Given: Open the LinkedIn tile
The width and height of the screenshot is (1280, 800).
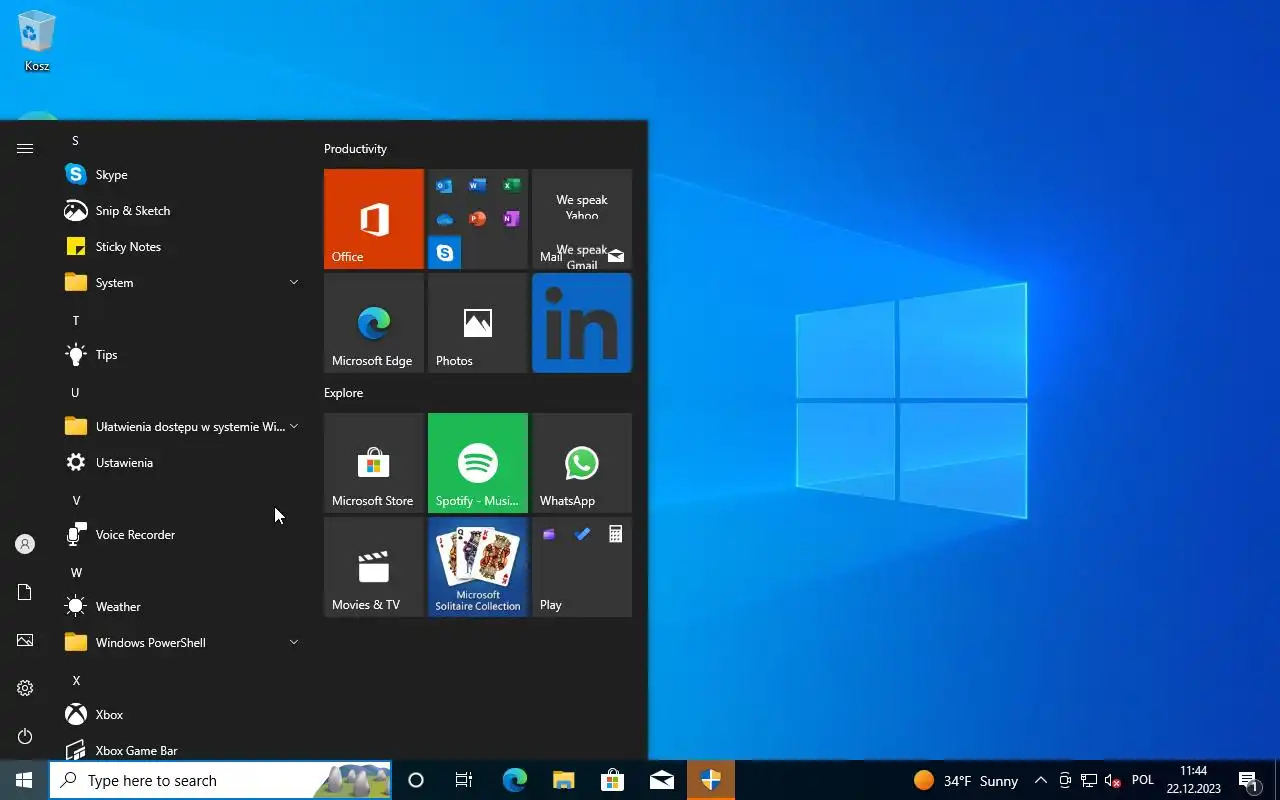Looking at the screenshot, I should [582, 323].
